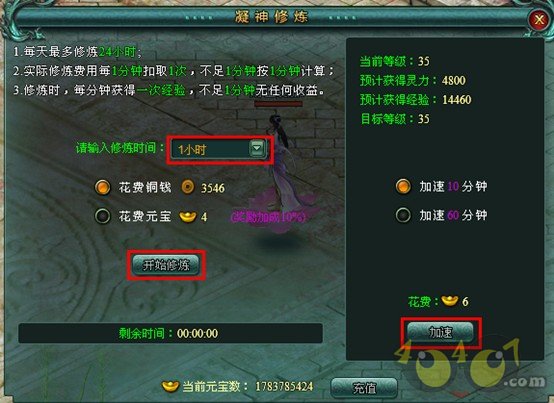Click the gold ingot icon next to 4

coord(188,217)
